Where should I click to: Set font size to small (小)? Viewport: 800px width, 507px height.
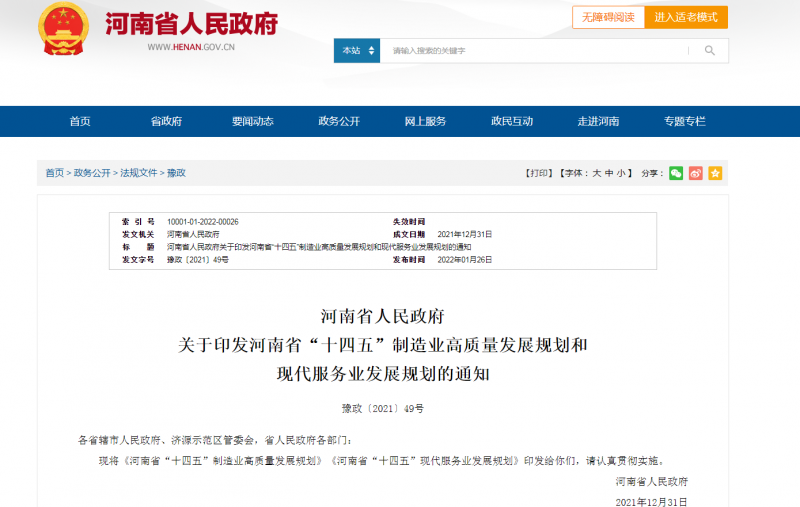click(622, 173)
